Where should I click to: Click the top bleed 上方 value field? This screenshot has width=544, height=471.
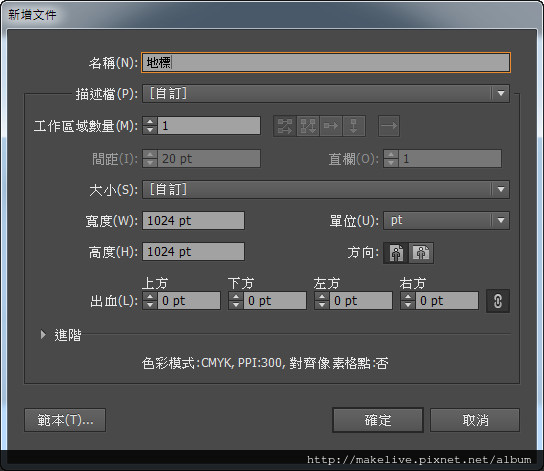[x=189, y=301]
